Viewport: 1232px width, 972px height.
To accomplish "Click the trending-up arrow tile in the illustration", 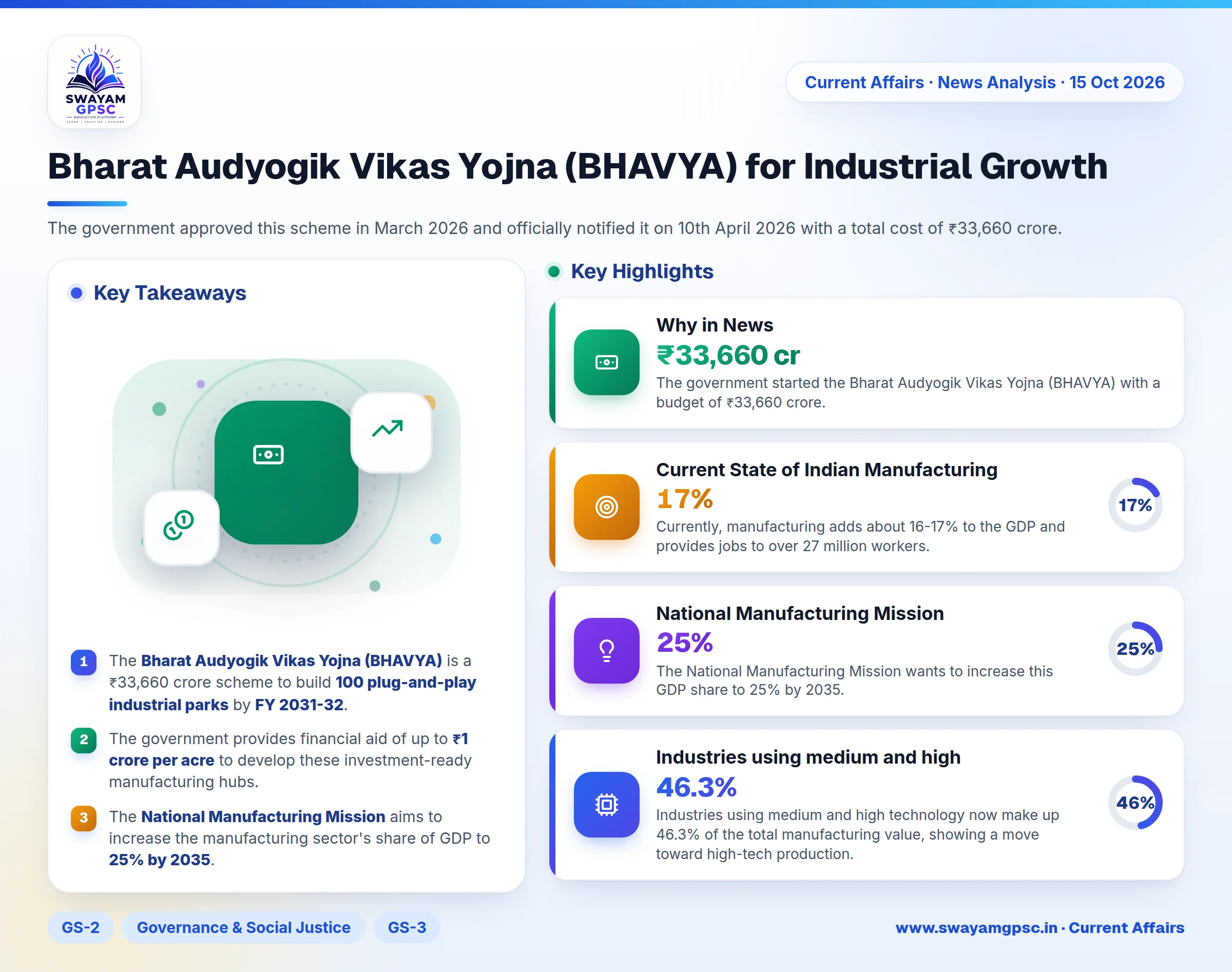I will (391, 433).
